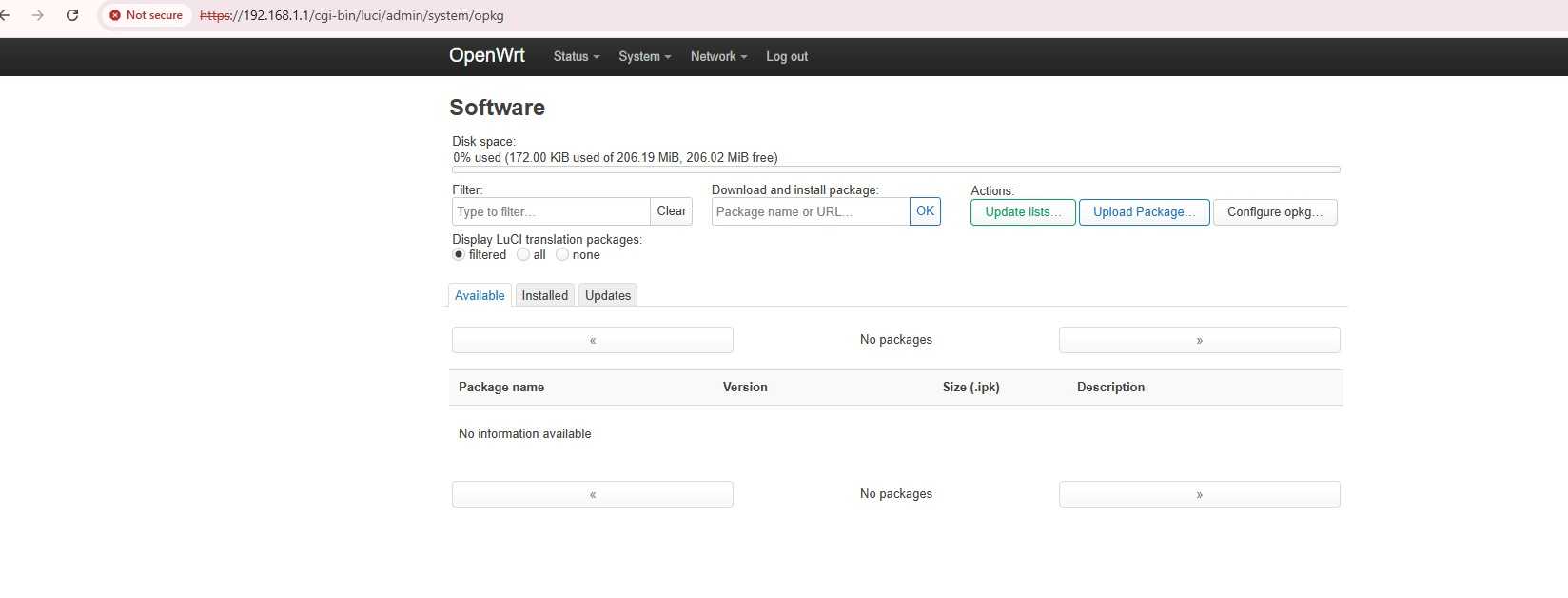Click the Package name column header
The image size is (1568, 598).
coord(501,387)
